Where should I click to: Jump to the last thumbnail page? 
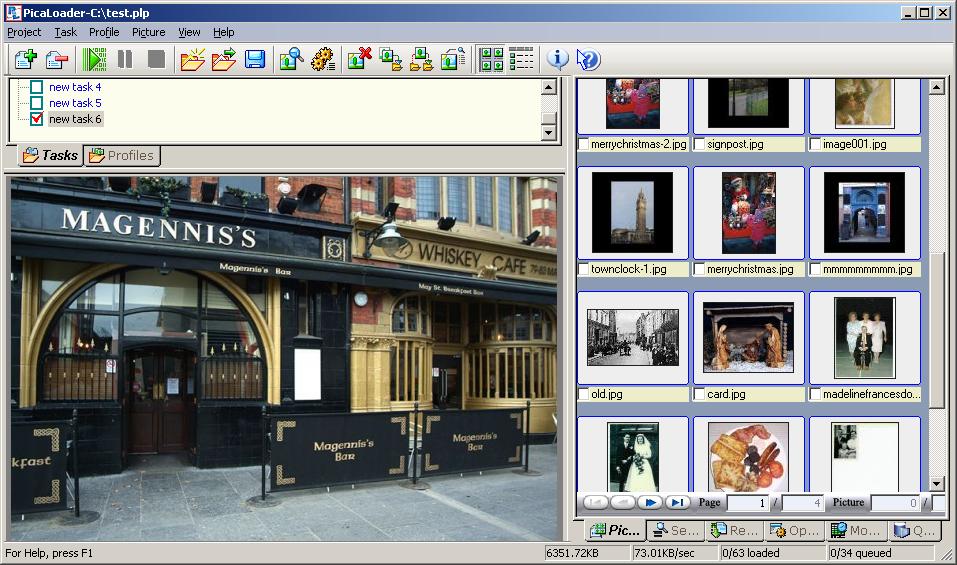(677, 502)
